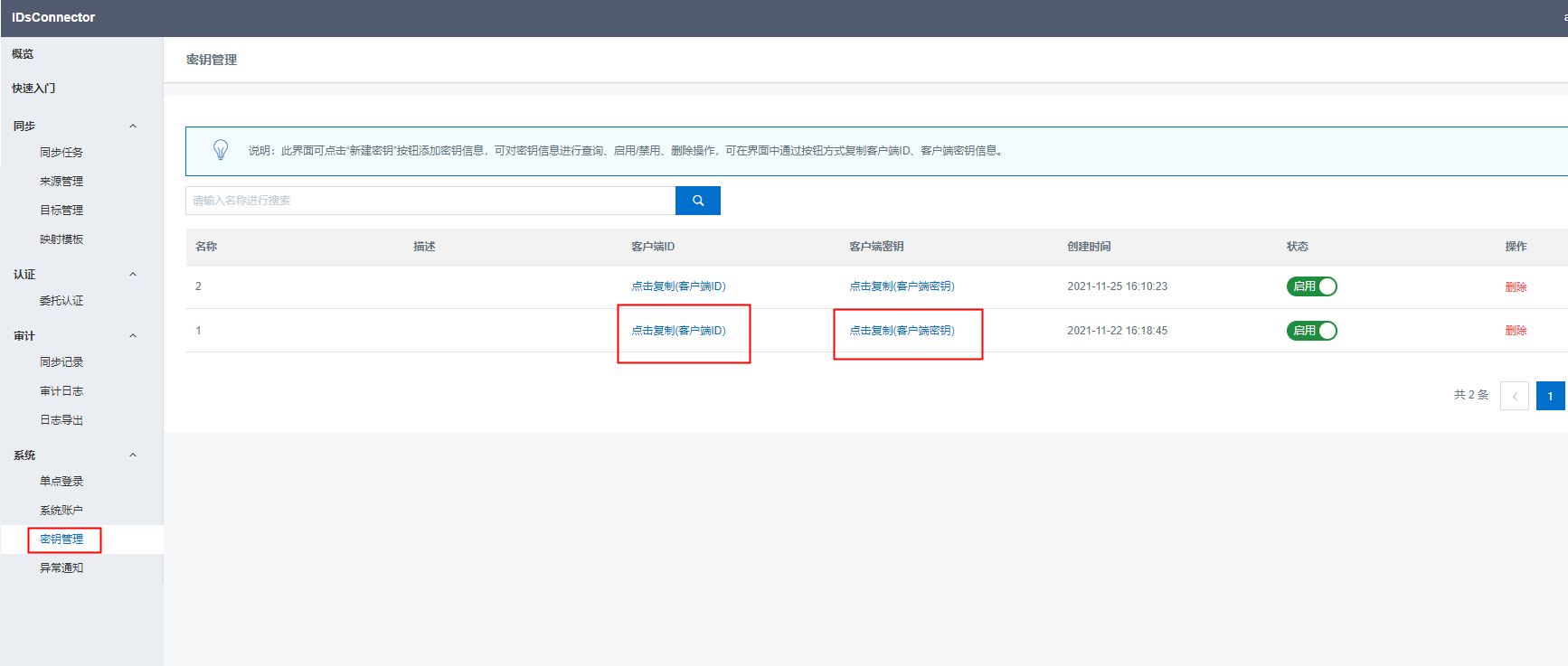Viewport: 1568px width, 666px height.
Task: Open 审计日志 in the sidebar
Action: point(61,391)
